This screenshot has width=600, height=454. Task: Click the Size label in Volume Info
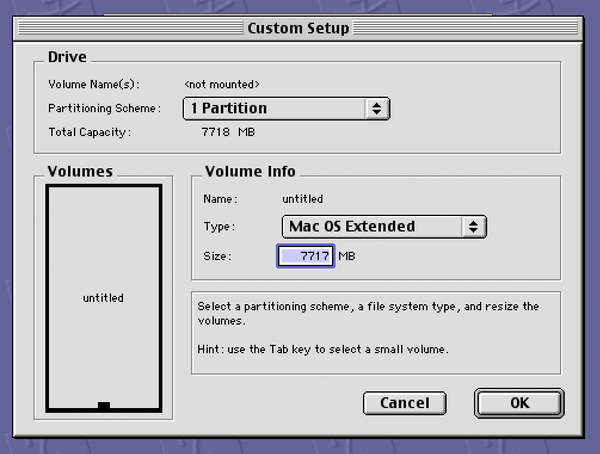pos(217,256)
